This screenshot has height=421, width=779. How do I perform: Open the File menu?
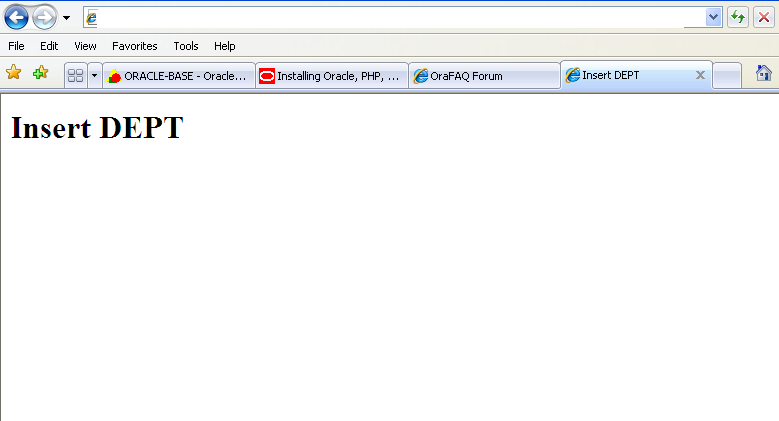click(x=16, y=46)
